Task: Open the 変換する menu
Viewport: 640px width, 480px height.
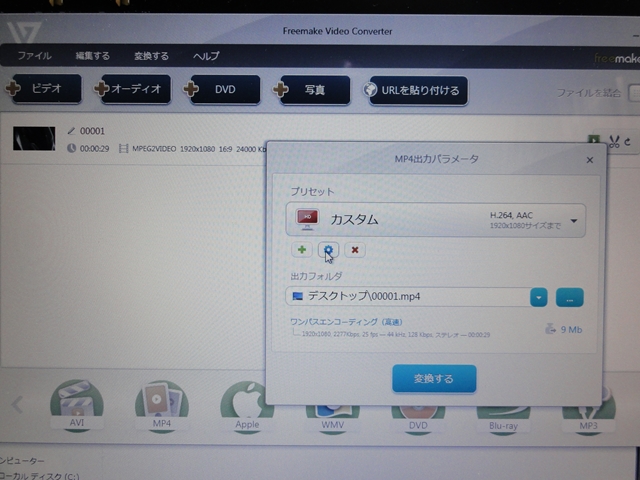Action: (x=151, y=56)
